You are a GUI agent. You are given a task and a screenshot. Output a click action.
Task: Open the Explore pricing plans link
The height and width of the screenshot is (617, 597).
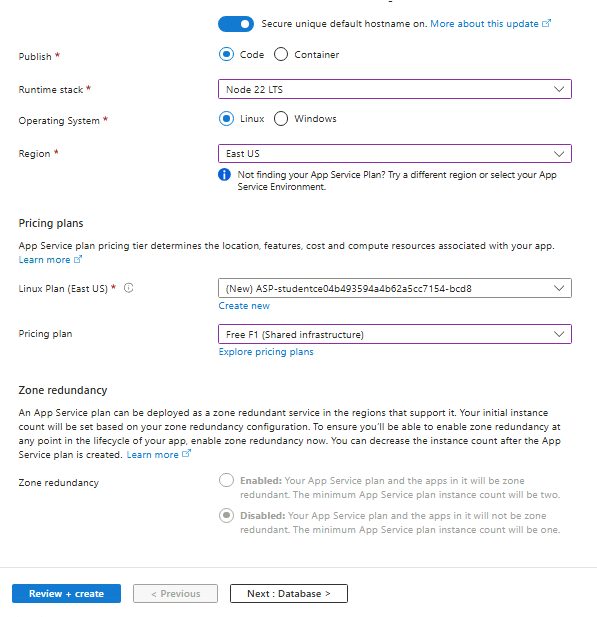pos(266,351)
